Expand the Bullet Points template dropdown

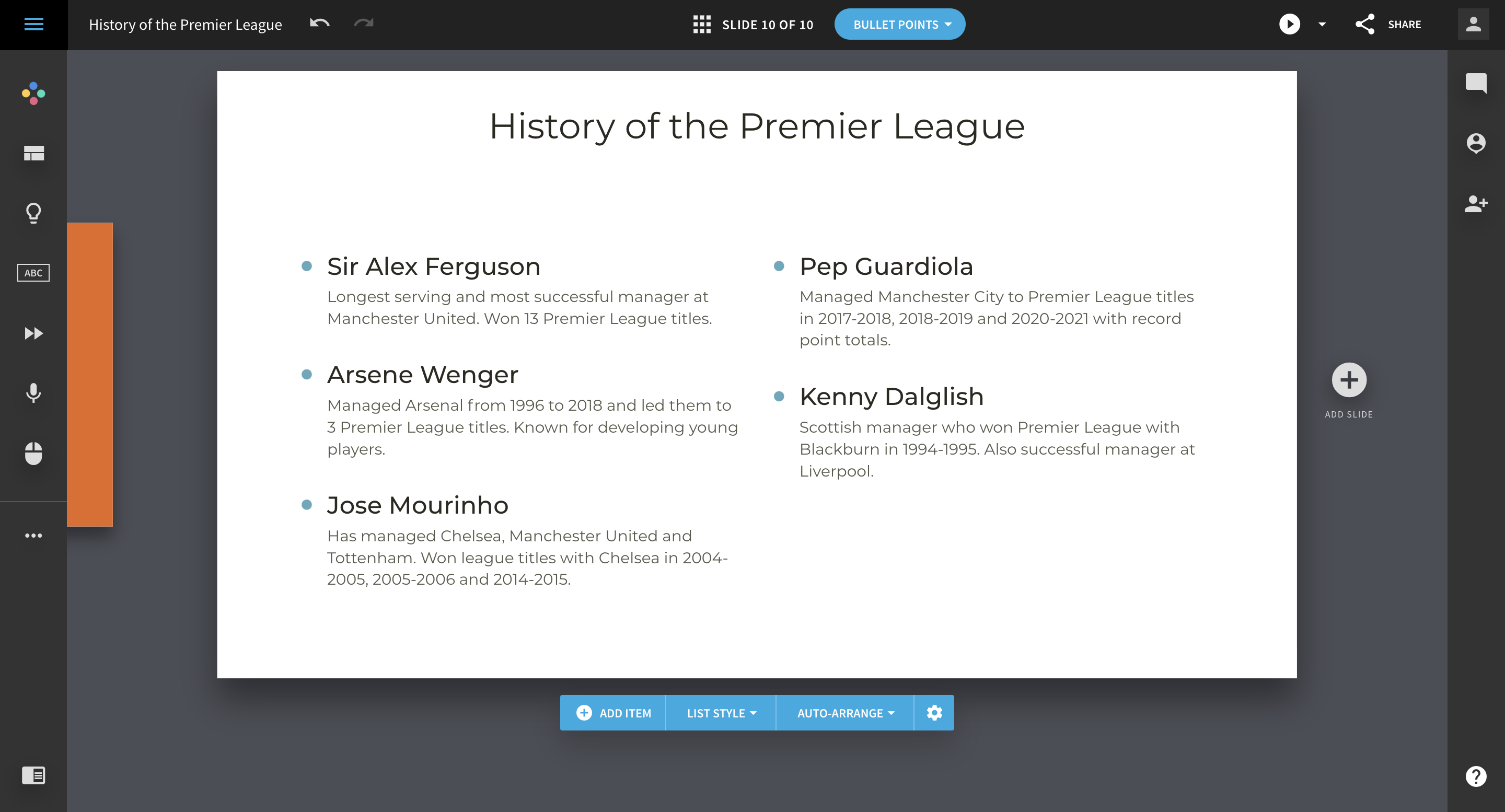click(900, 25)
